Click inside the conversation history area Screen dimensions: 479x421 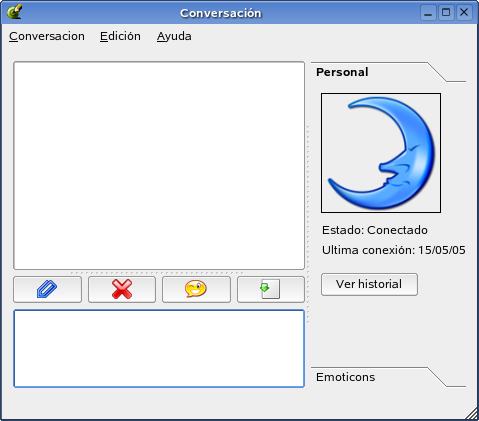click(159, 166)
